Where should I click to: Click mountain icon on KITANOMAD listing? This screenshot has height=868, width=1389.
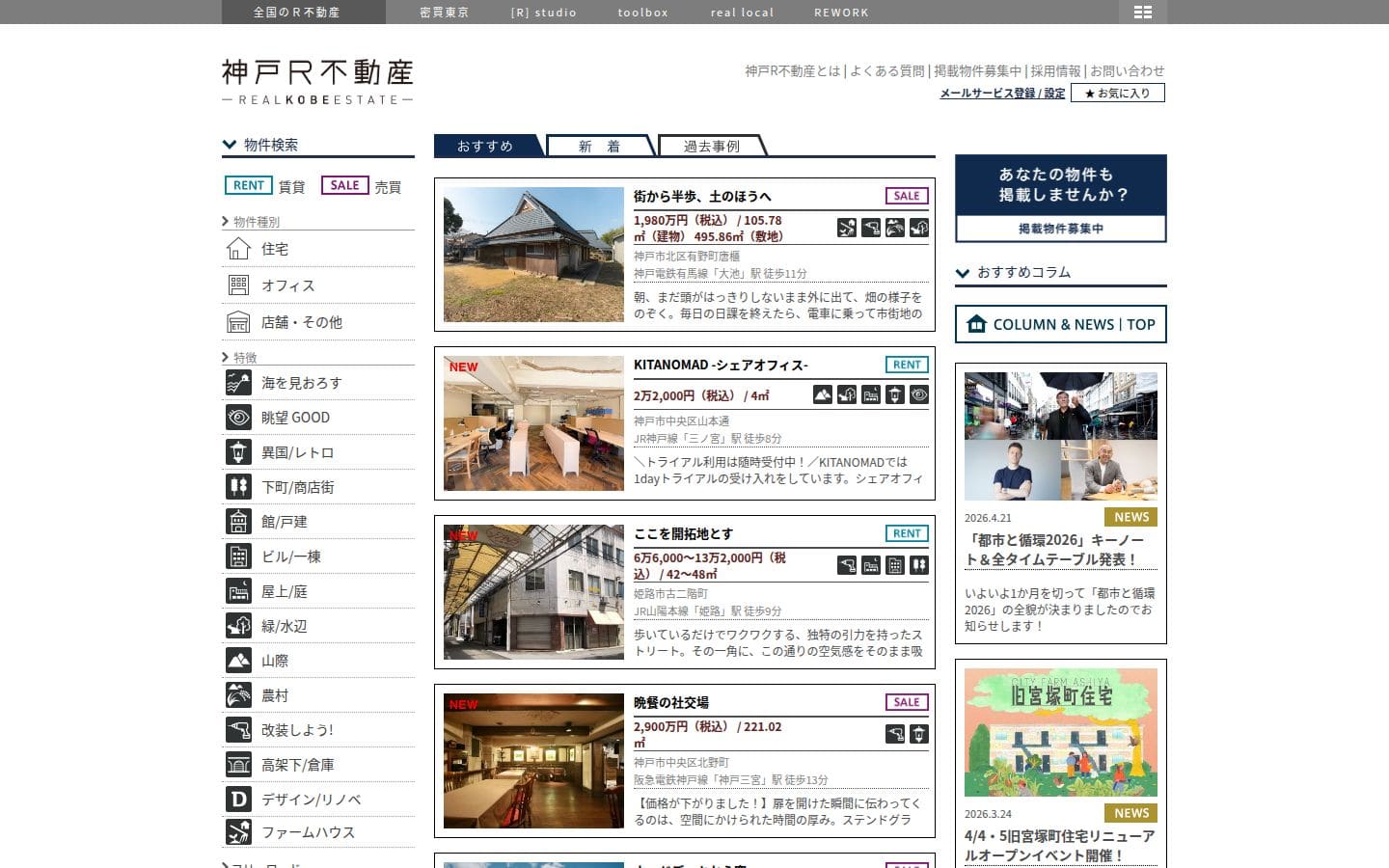point(823,394)
